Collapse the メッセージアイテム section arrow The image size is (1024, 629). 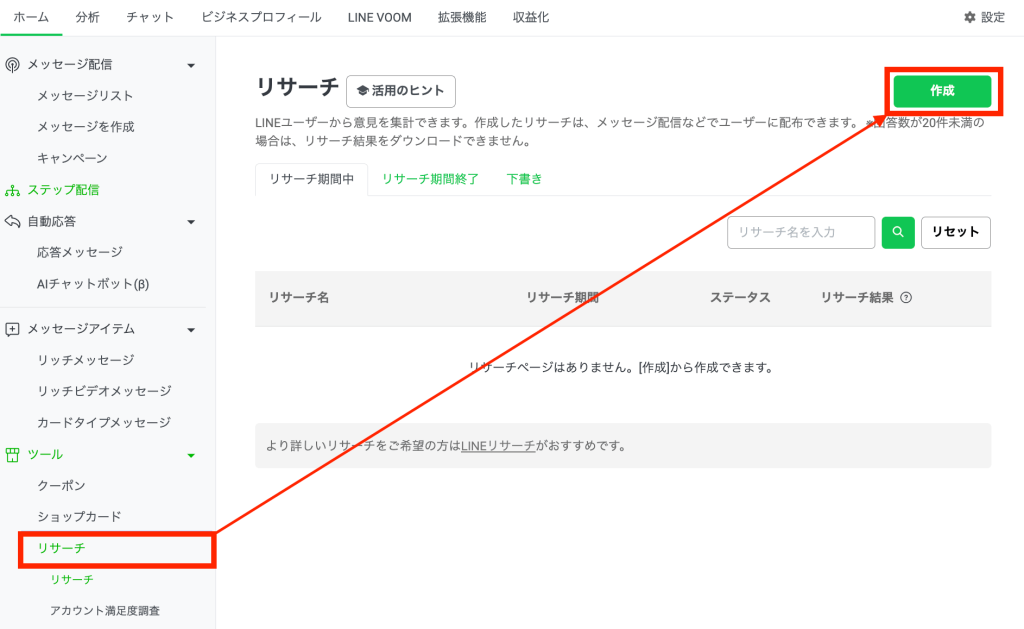pos(191,330)
